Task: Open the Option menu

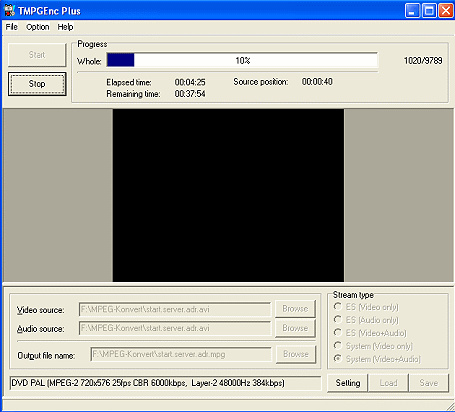Action: tap(38, 27)
